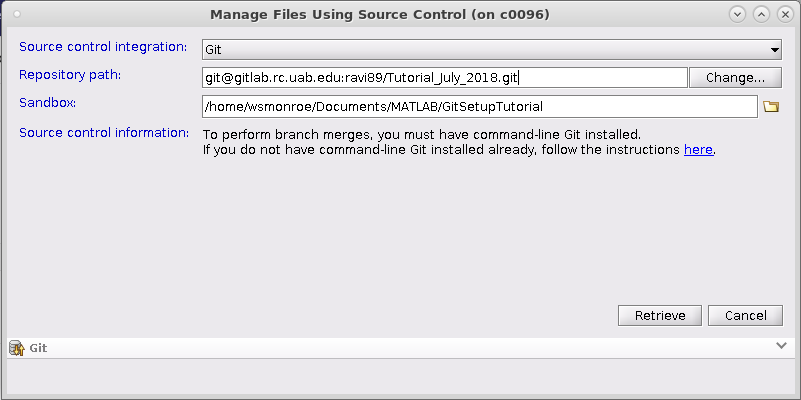This screenshot has height=400, width=801.
Task: Click the branch merges information text
Action: coord(421,134)
